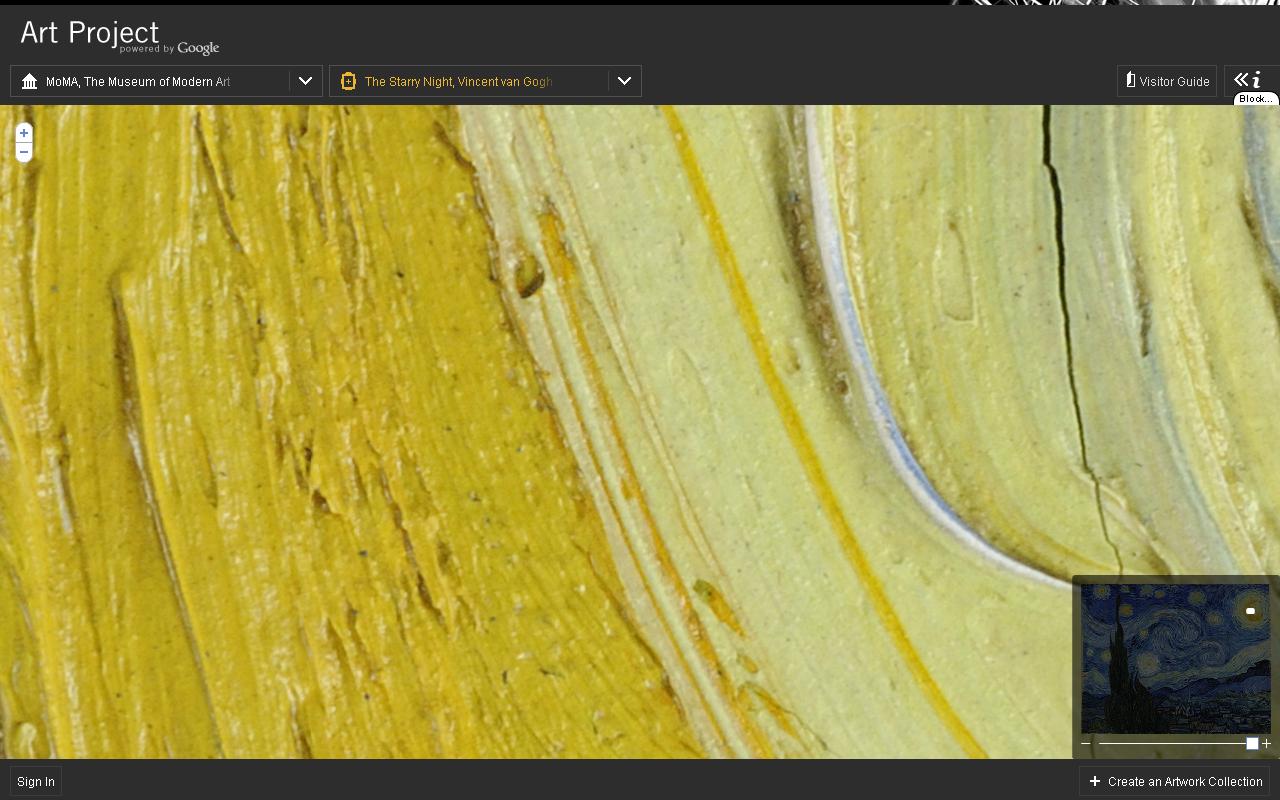Click the Visitor Guide booklet icon

(1131, 80)
